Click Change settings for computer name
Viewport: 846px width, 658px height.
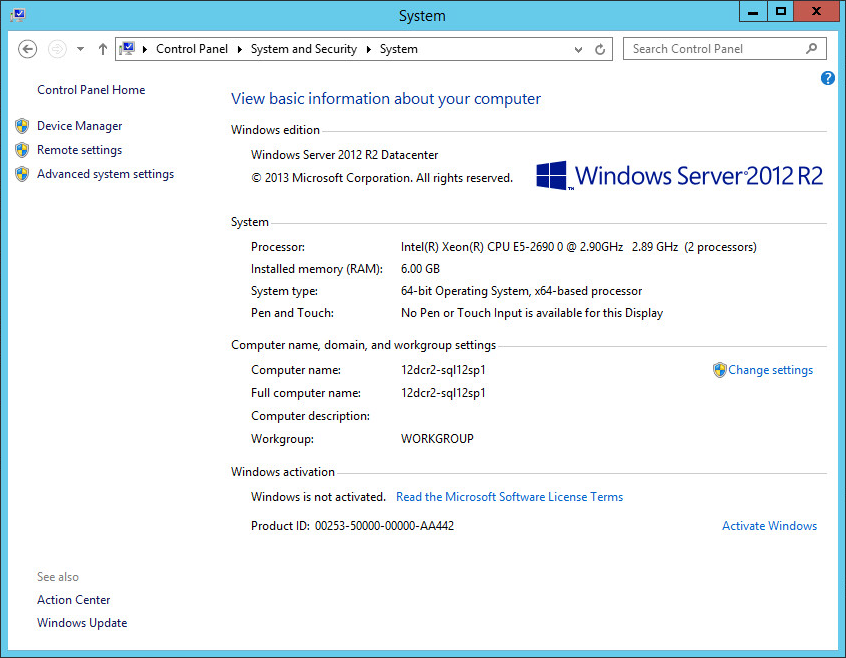pos(770,370)
